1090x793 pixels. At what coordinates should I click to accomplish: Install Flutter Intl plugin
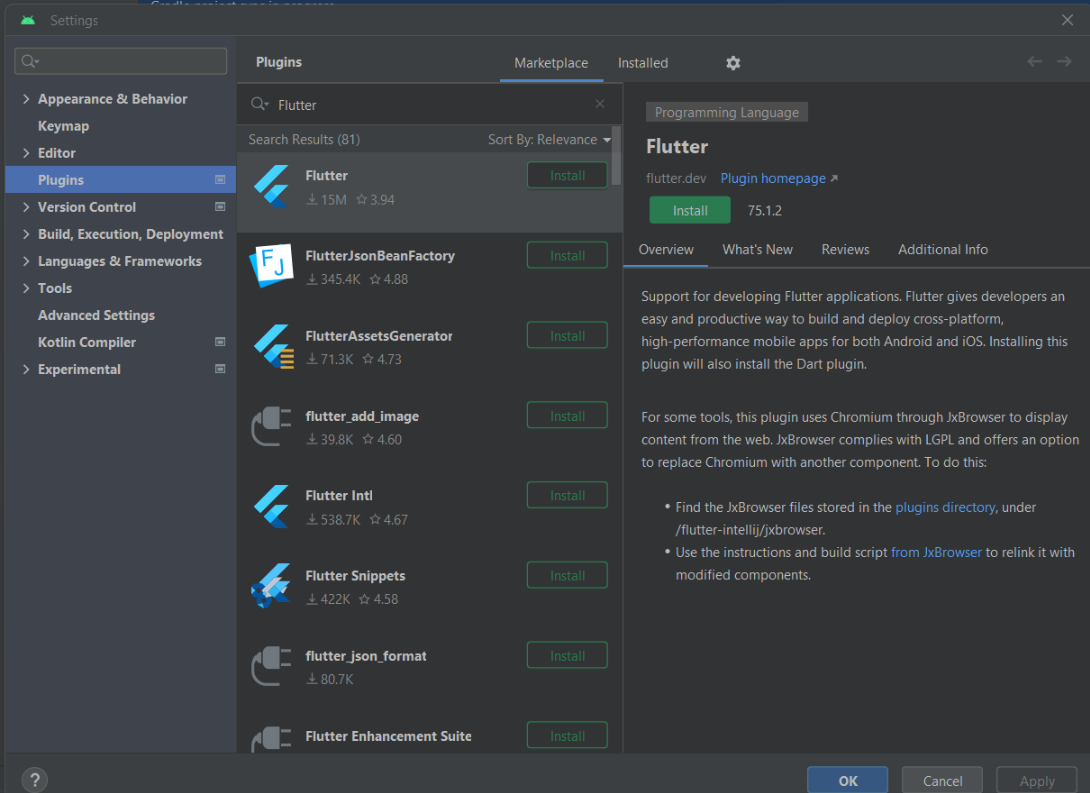(567, 496)
